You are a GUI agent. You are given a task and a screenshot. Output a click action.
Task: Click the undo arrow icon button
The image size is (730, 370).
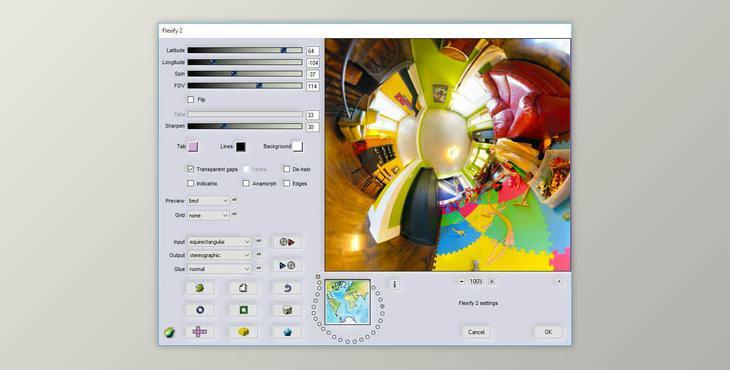tap(287, 288)
